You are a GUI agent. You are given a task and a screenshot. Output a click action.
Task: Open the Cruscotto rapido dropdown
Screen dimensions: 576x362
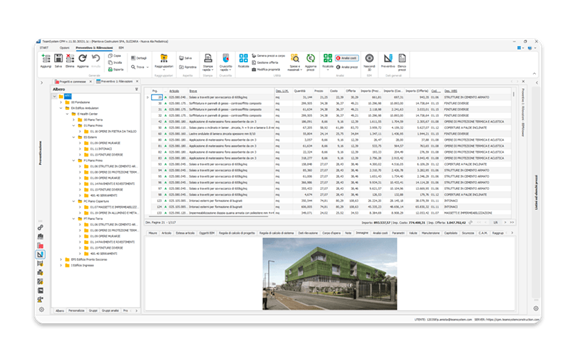click(226, 62)
